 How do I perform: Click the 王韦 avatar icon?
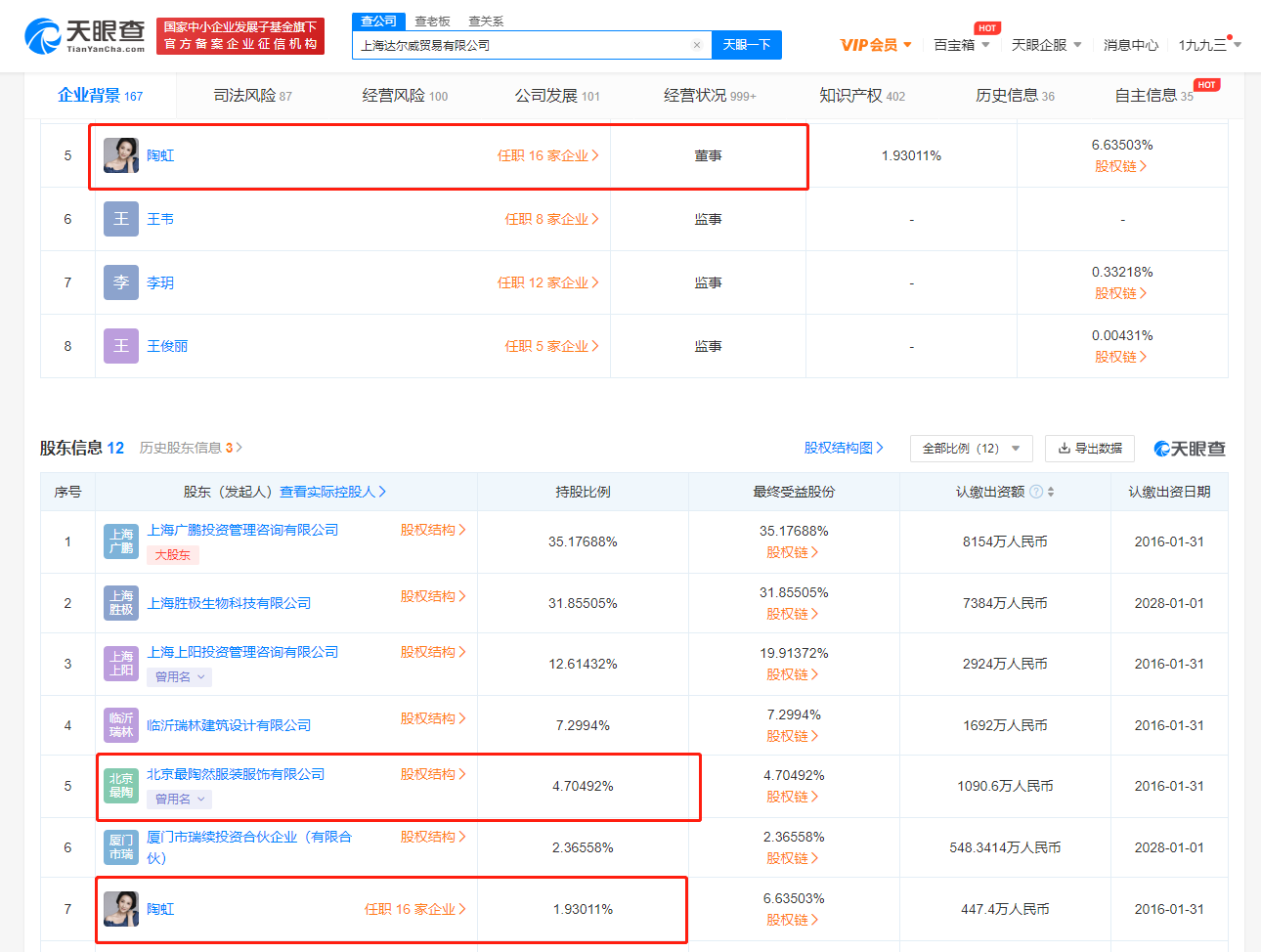[121, 219]
